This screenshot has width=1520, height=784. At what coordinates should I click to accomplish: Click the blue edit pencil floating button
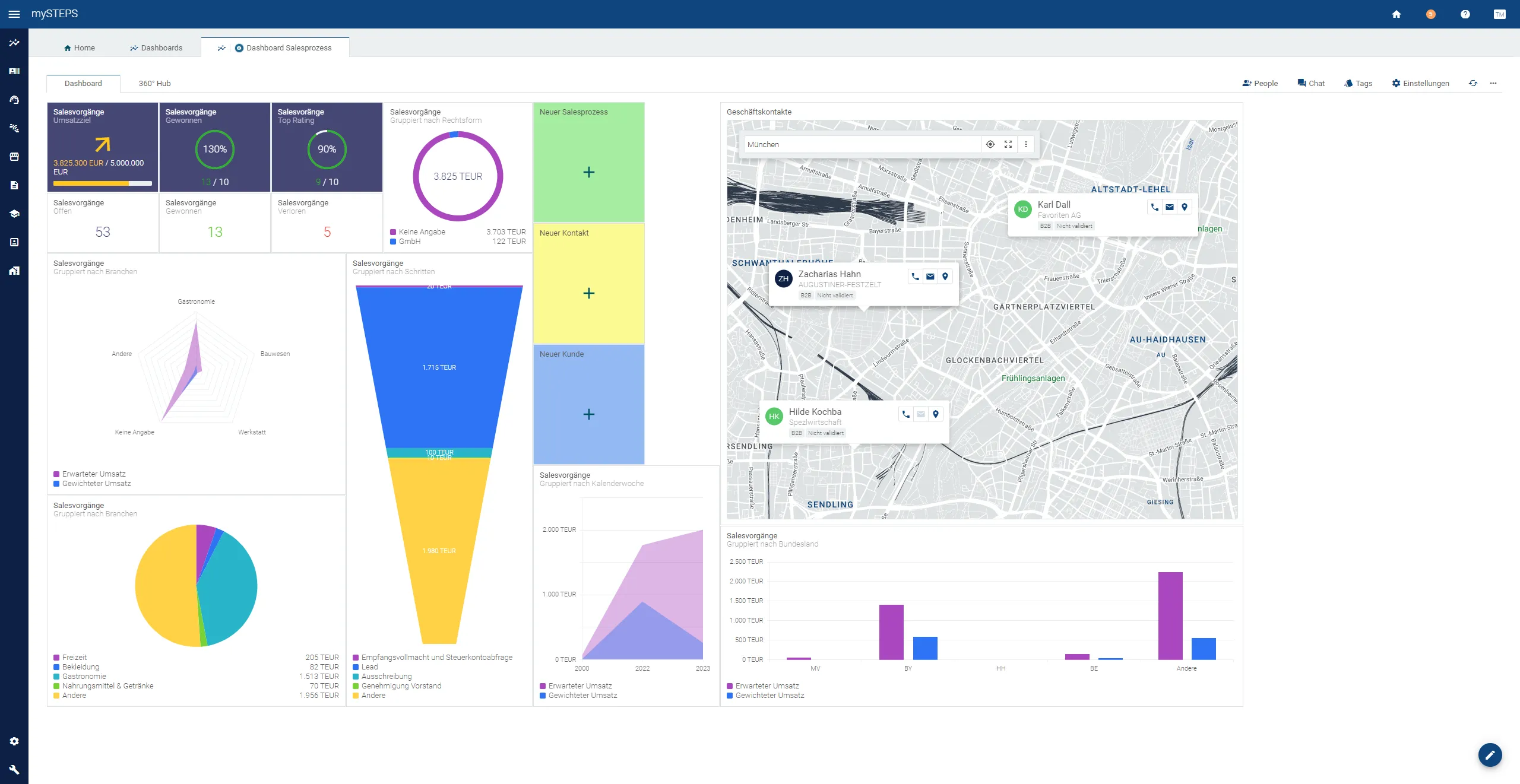(1490, 755)
